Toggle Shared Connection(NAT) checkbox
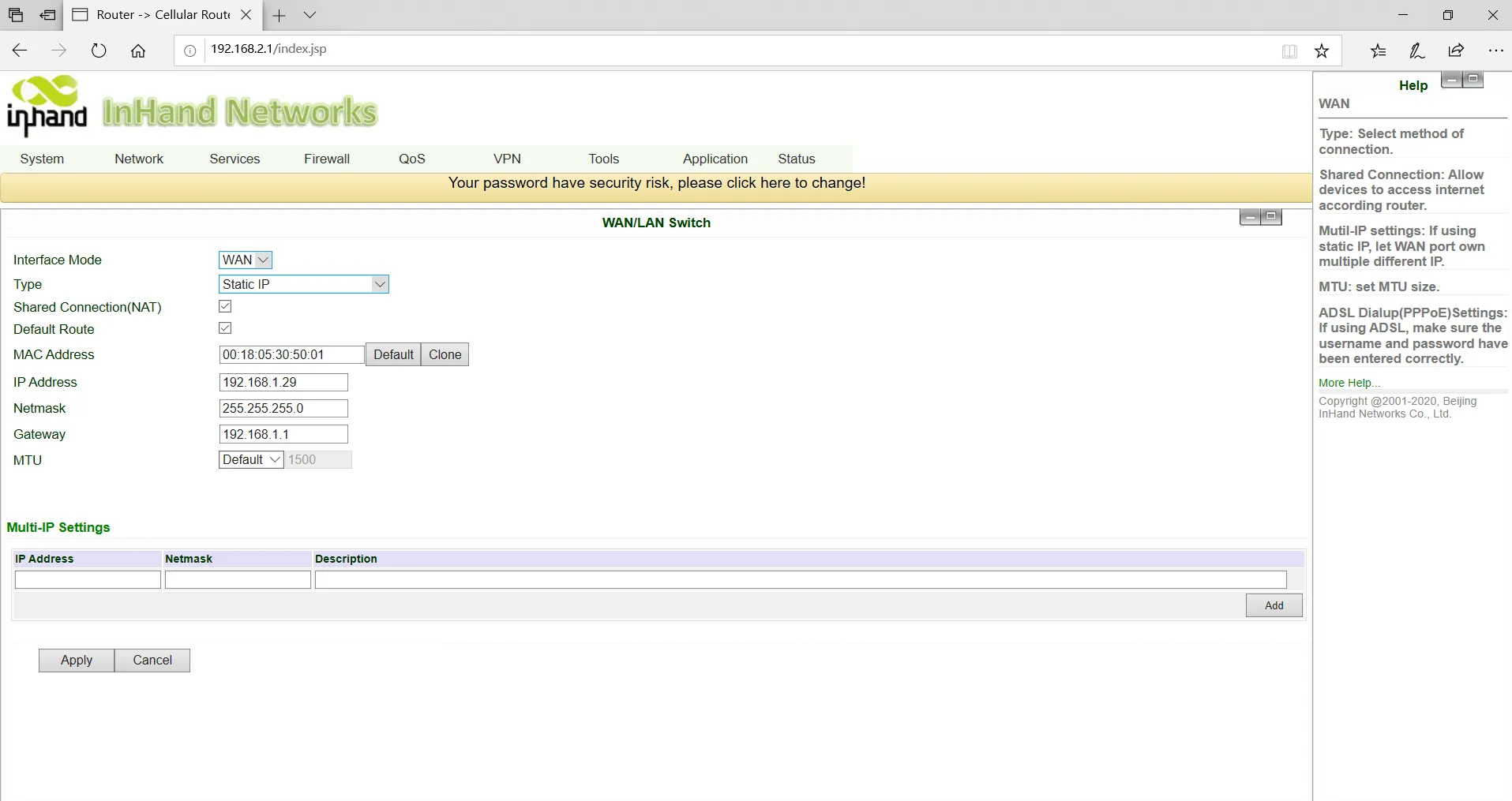The image size is (1512, 801). pos(225,306)
